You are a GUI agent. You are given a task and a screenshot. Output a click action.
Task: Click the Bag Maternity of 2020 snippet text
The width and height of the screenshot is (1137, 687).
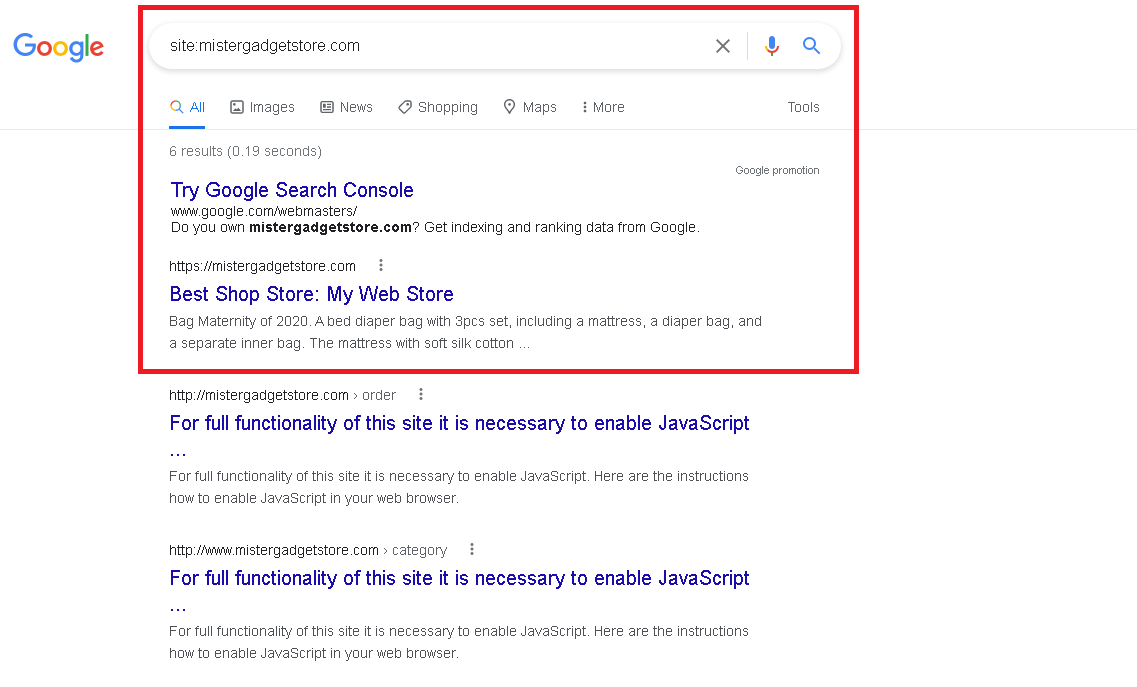[466, 332]
